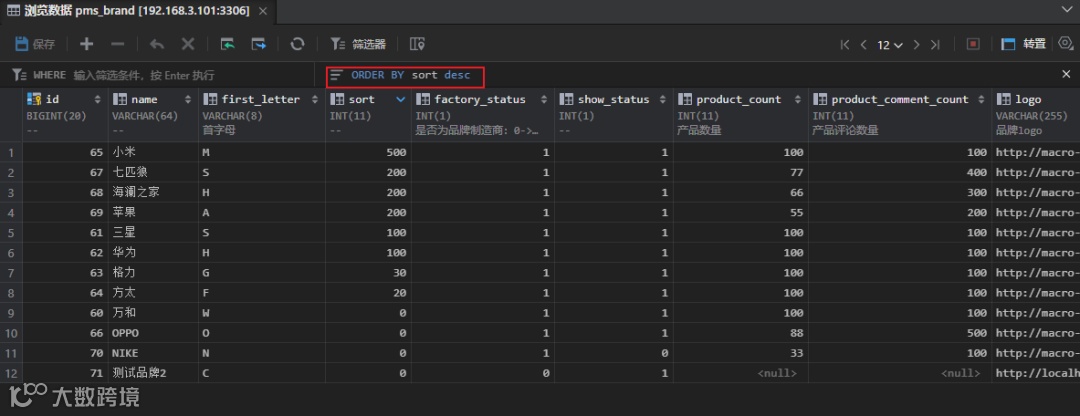Delete row using the minus icon
Viewport: 1080px width, 416px height.
pos(118,44)
